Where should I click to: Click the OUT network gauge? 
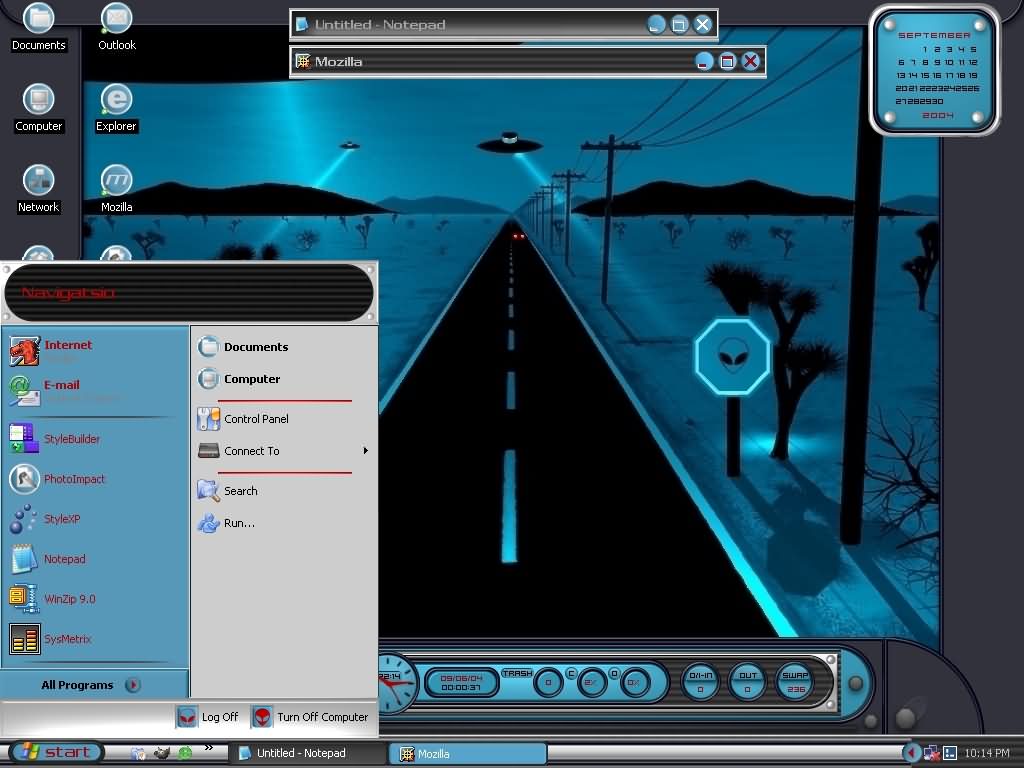748,682
